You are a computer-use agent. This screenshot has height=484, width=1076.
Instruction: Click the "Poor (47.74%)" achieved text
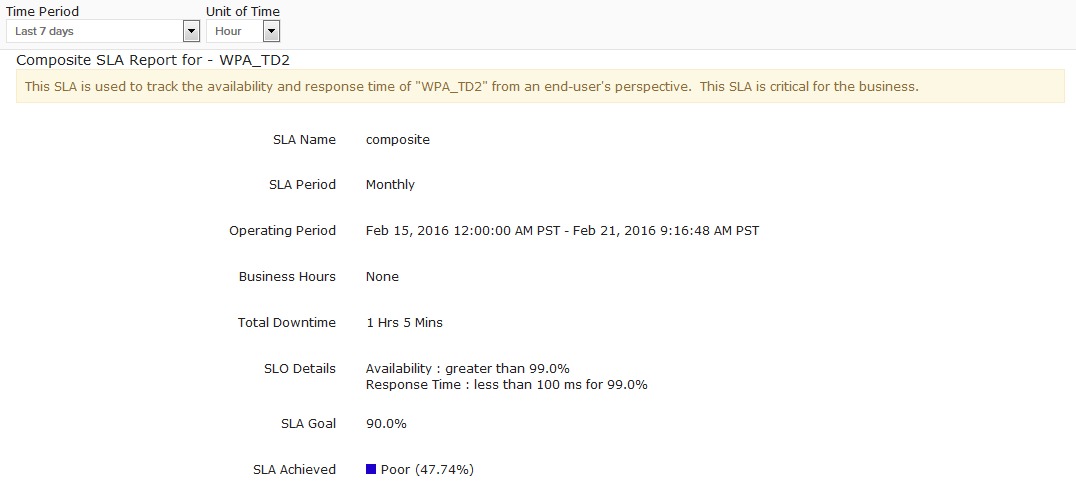pyautogui.click(x=427, y=470)
